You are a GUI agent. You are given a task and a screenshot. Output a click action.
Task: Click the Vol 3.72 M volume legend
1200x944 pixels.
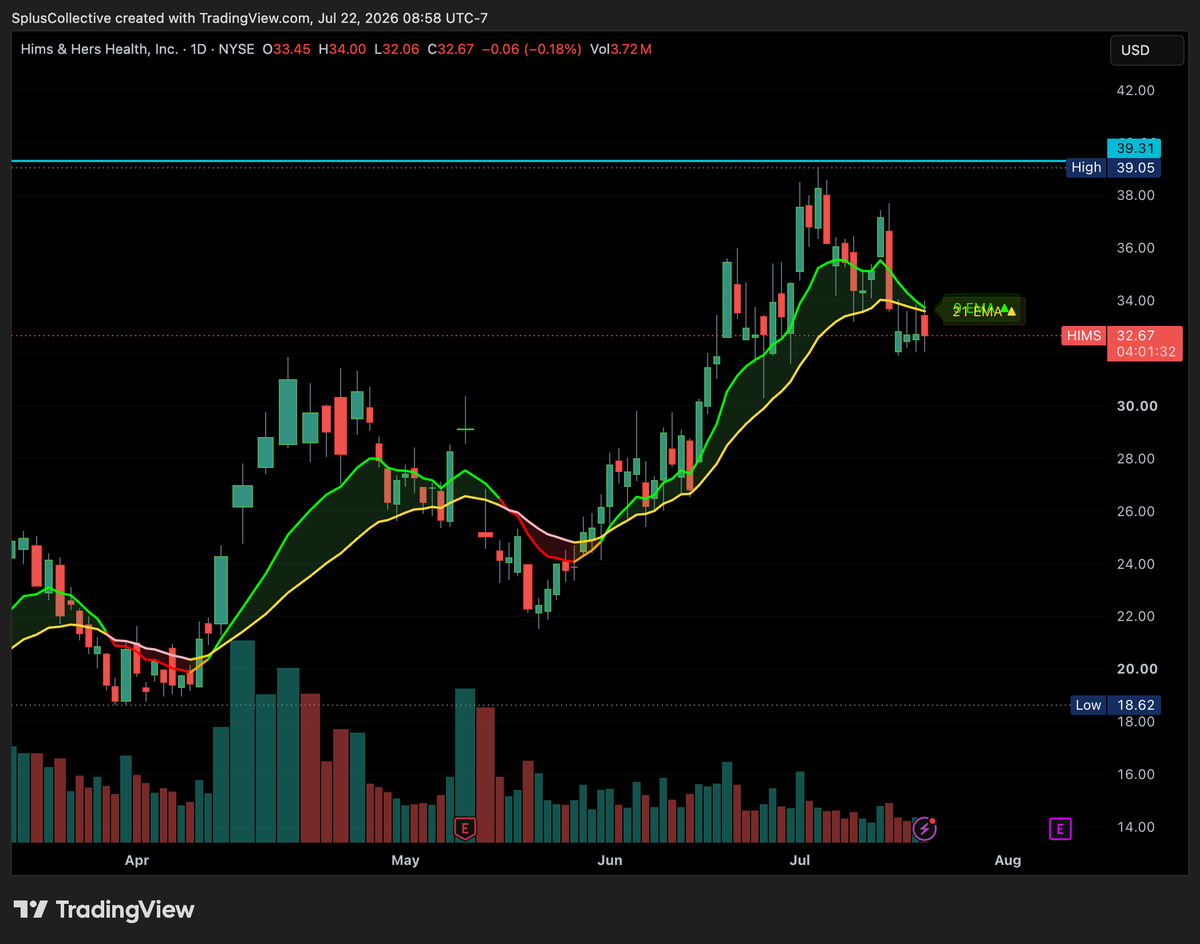tap(622, 49)
